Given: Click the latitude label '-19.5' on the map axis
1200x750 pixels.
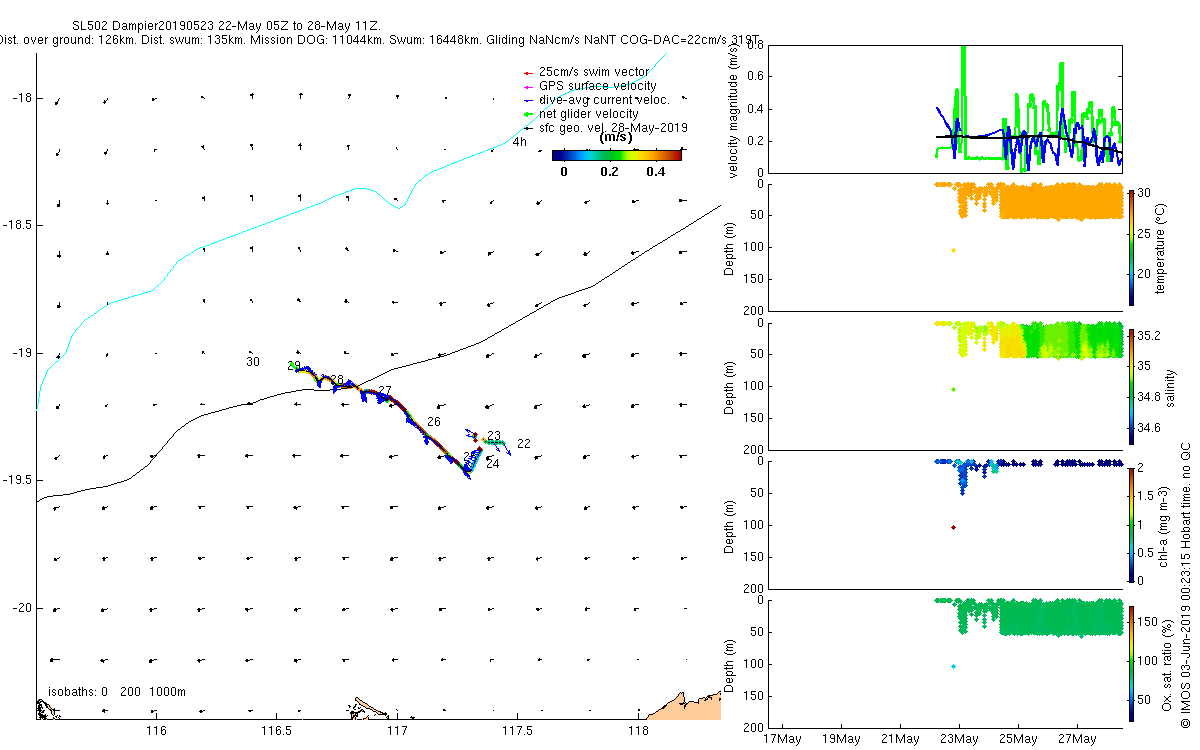Looking at the screenshot, I should coord(17,481).
